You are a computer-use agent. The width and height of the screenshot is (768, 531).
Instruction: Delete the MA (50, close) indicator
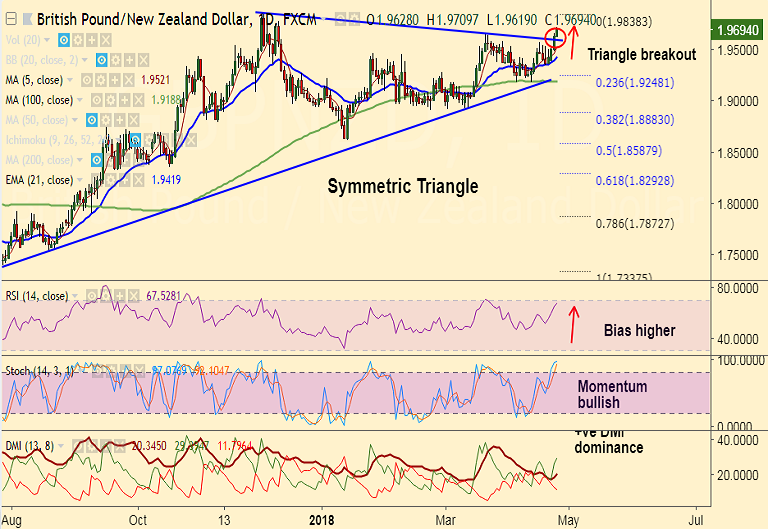(134, 120)
